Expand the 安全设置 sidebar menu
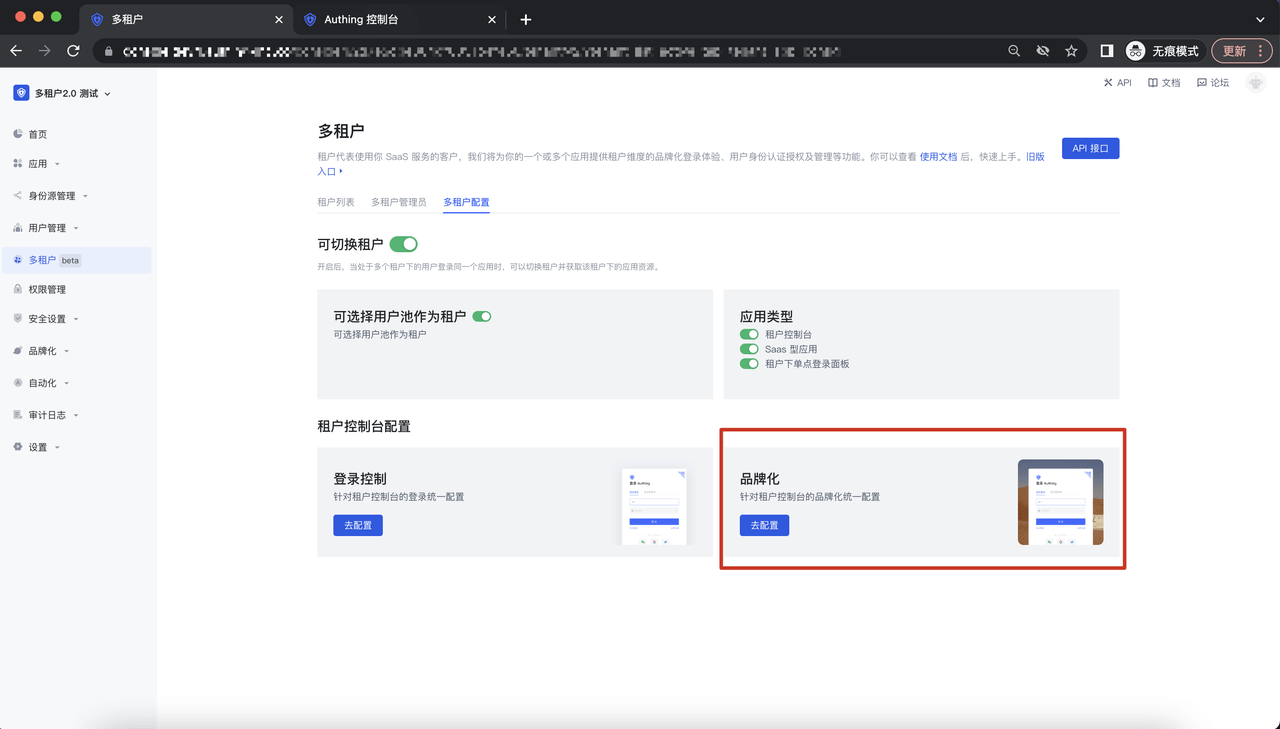The height and width of the screenshot is (729, 1280). tap(47, 319)
